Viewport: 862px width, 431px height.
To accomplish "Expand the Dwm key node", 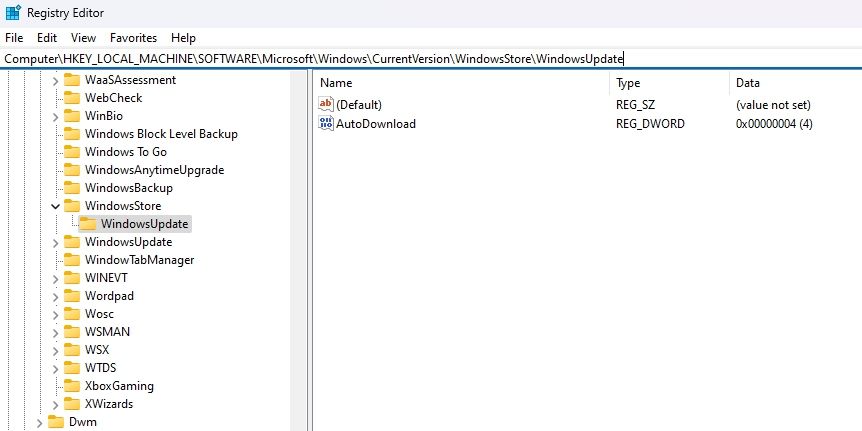I will click(39, 422).
